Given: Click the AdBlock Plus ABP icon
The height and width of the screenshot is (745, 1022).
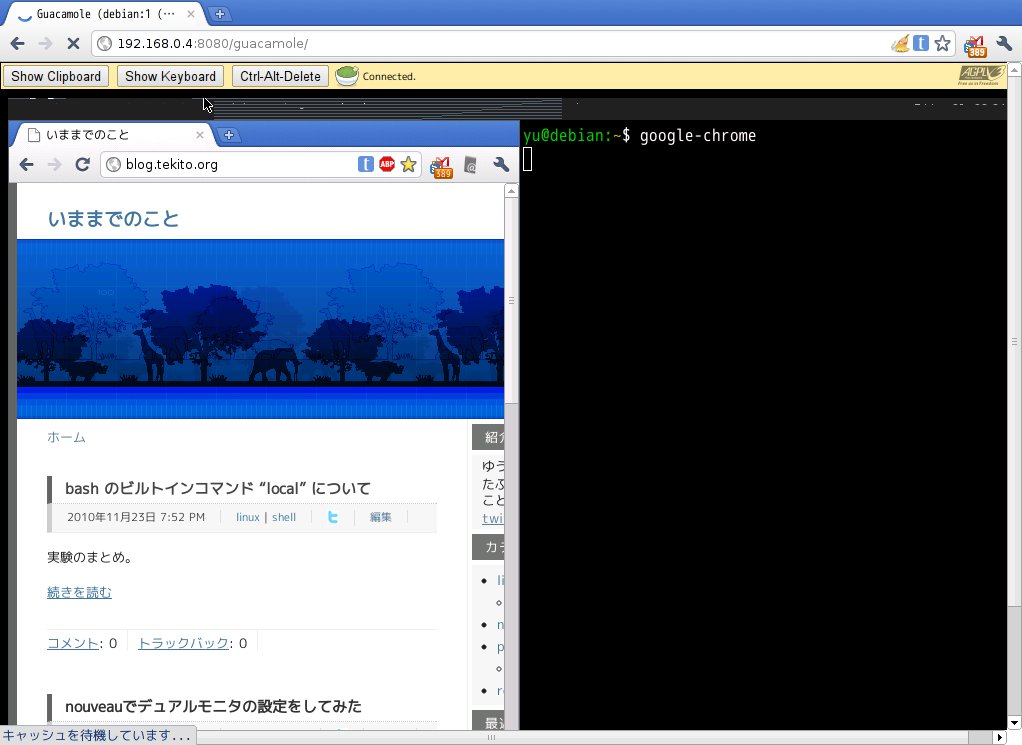Looking at the screenshot, I should 387,164.
